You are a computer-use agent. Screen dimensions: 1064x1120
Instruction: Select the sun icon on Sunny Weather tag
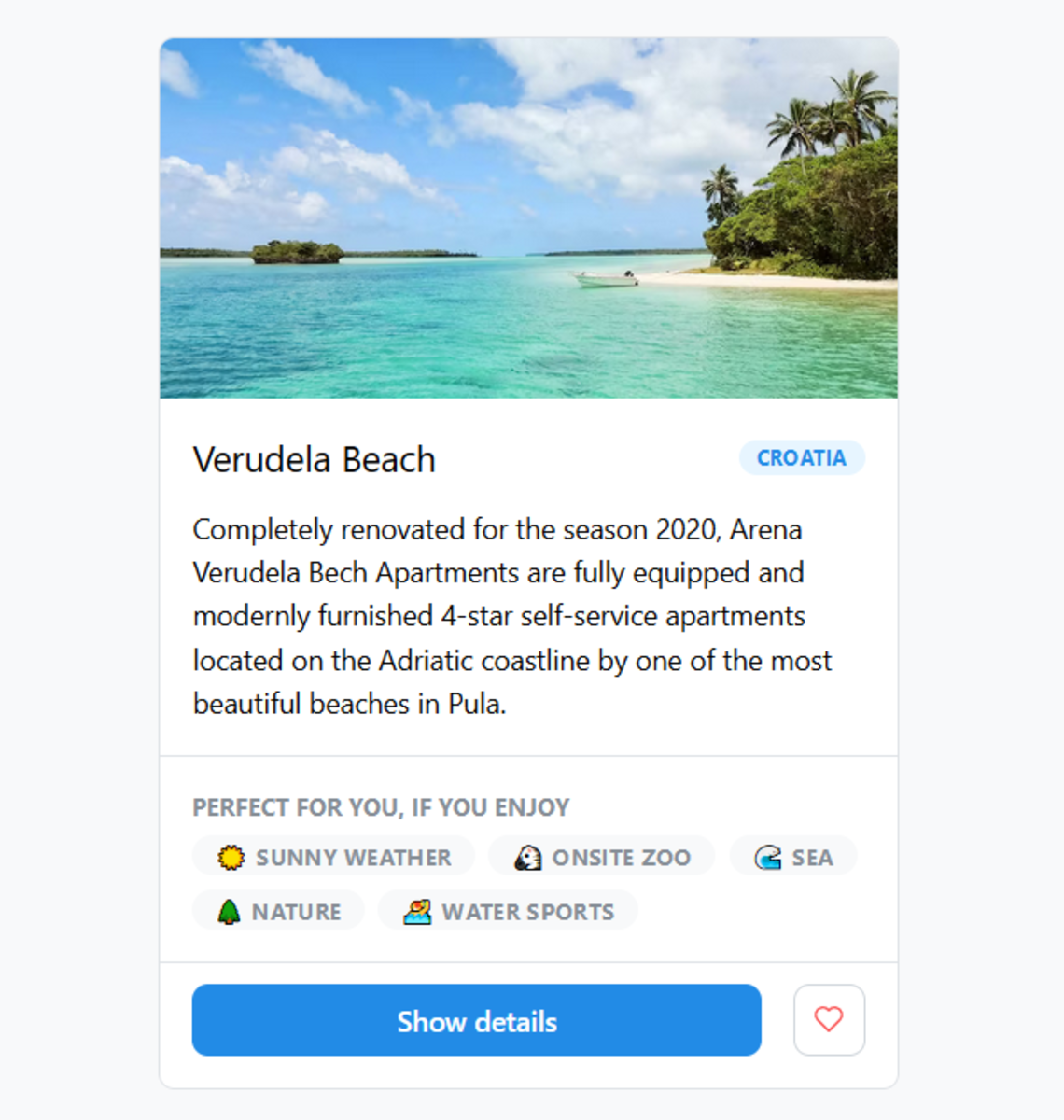coord(230,857)
